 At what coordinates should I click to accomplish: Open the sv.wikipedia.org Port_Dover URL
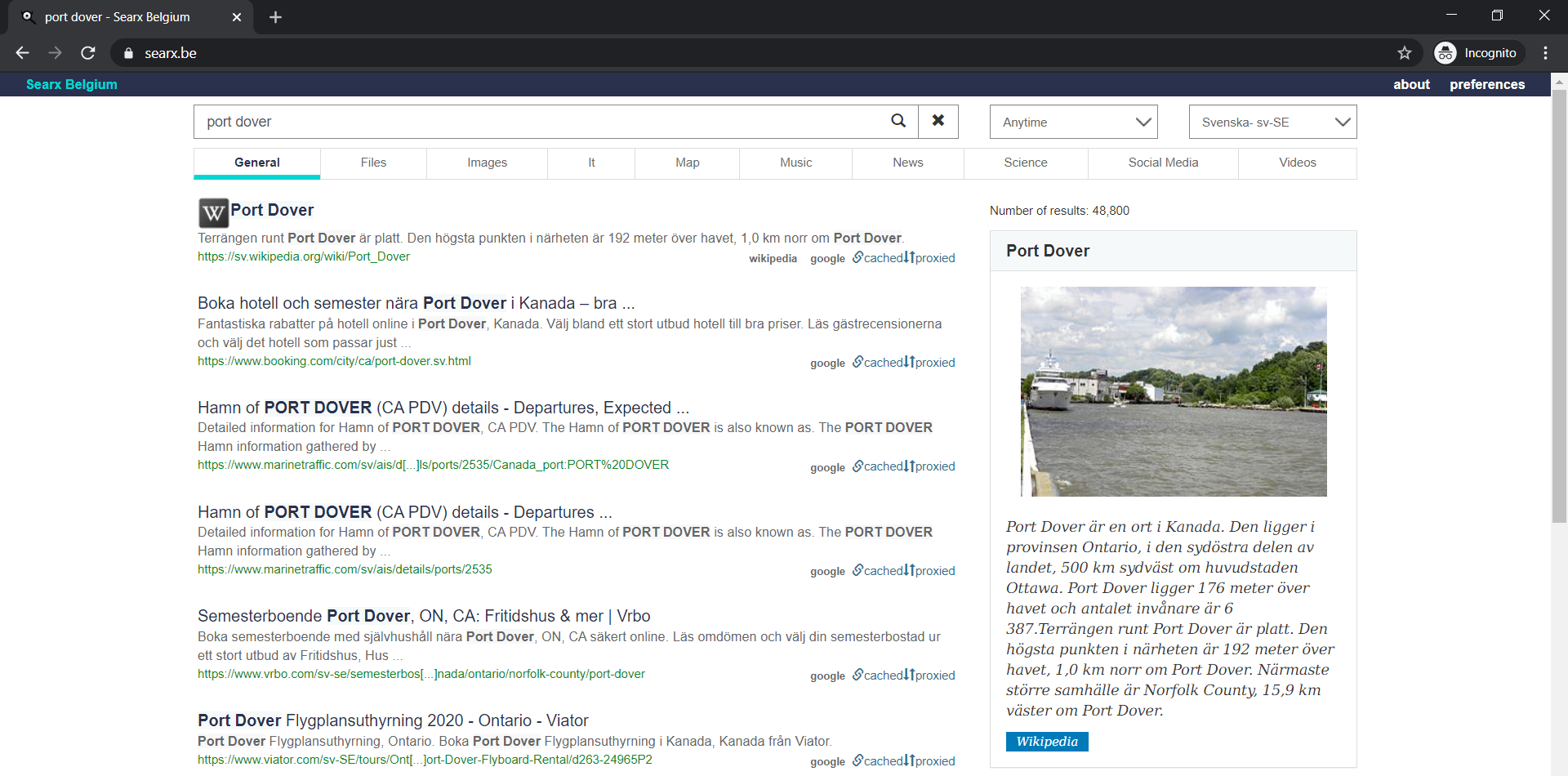click(304, 256)
